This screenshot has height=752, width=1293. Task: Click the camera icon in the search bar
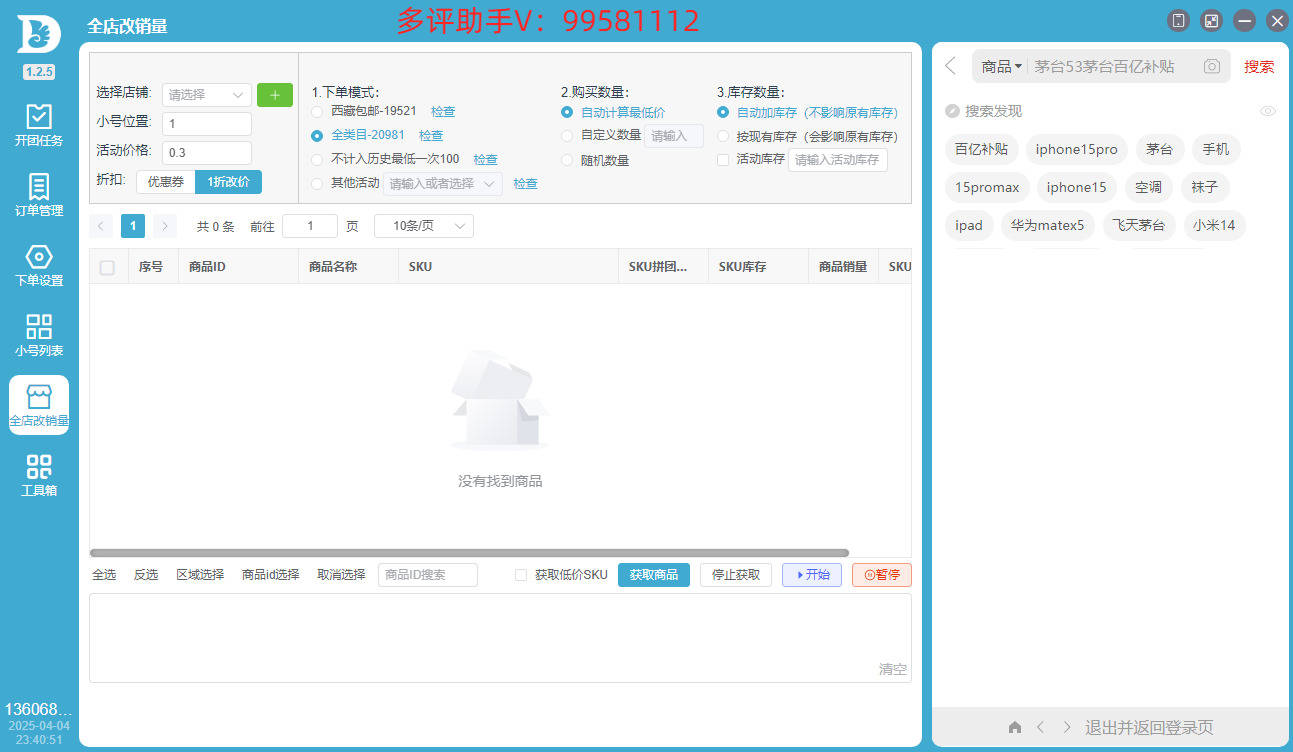pos(1210,66)
